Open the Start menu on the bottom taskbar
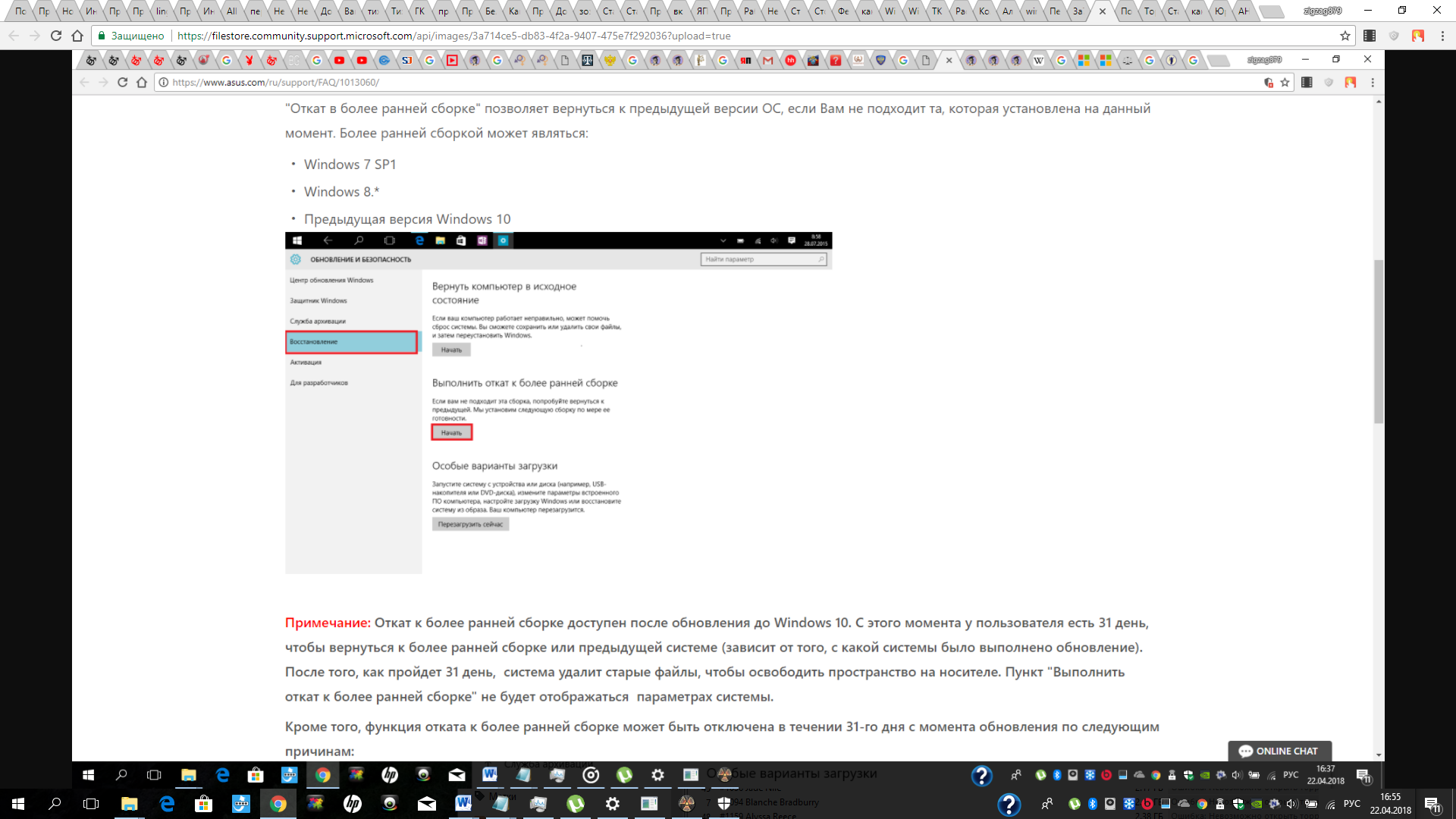1456x819 pixels. pos(18,804)
